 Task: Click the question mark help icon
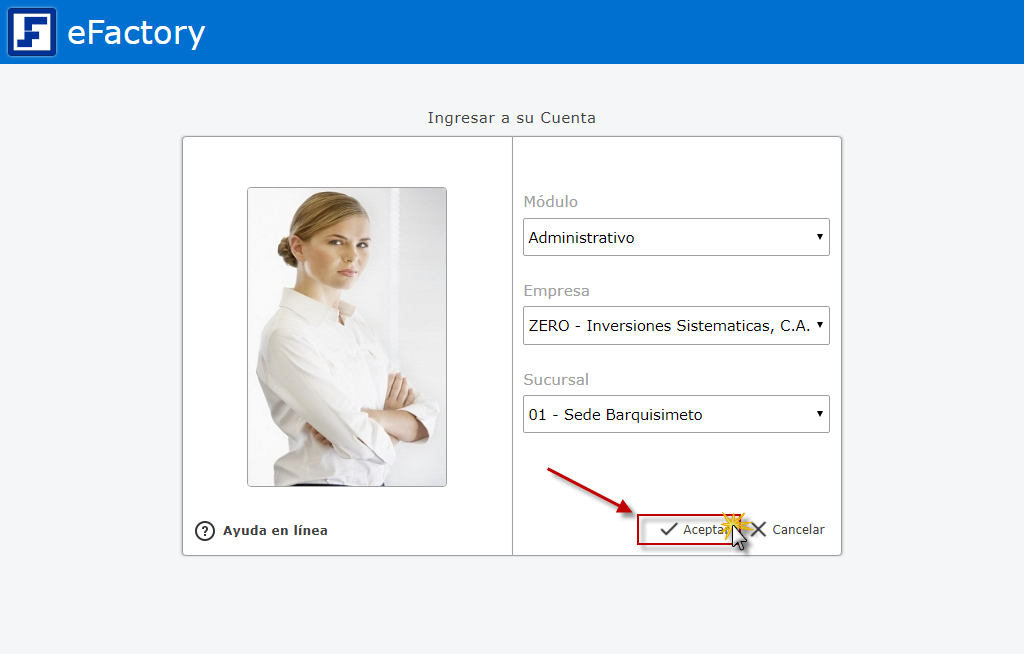point(205,531)
